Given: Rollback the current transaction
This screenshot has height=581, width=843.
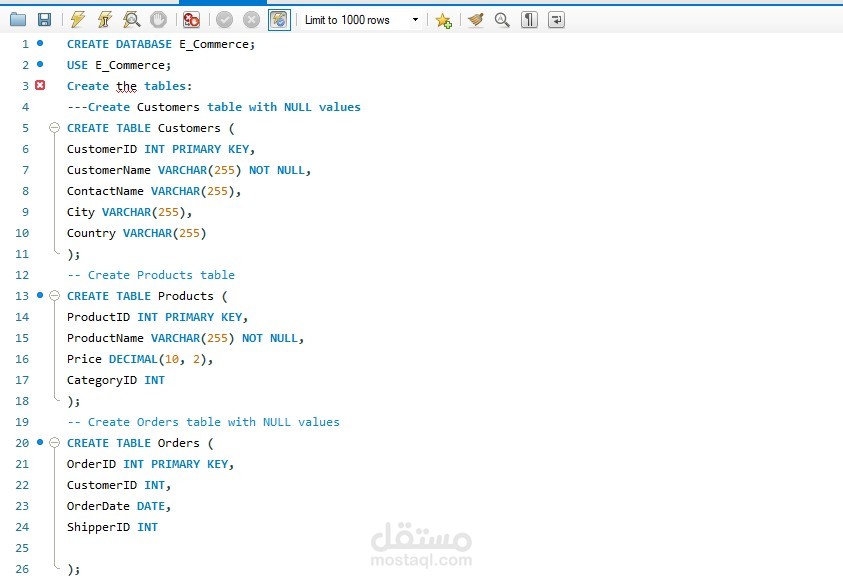Looking at the screenshot, I should pyautogui.click(x=249, y=19).
